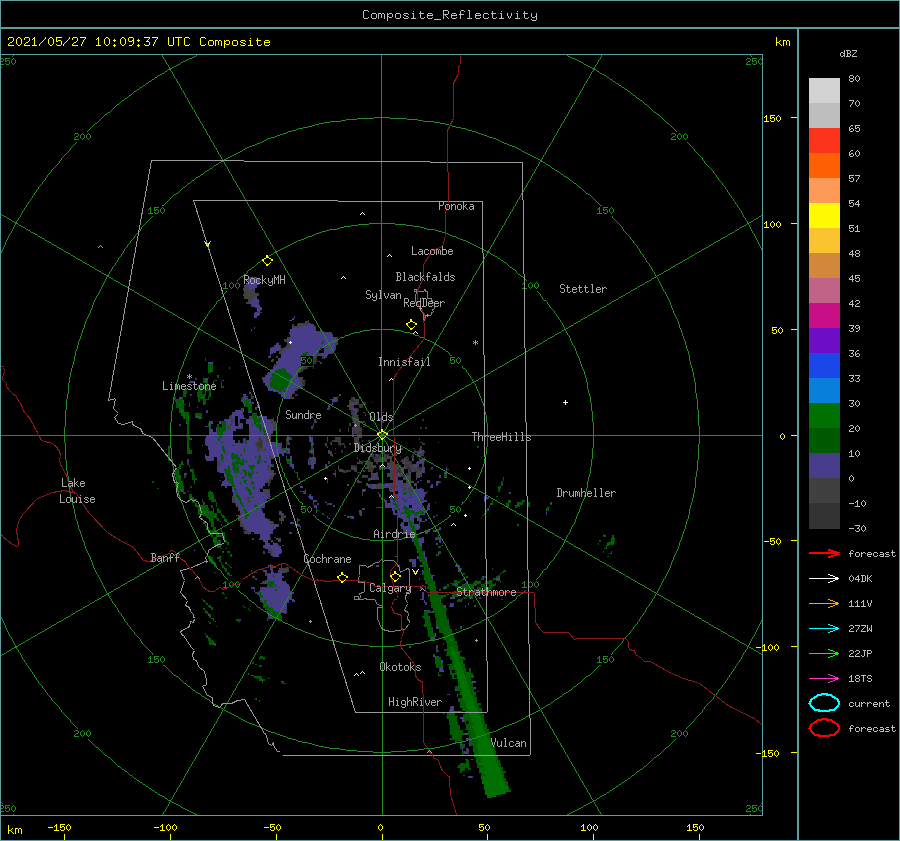
Task: Click the cyan current ellipse legend icon
Action: (x=824, y=703)
